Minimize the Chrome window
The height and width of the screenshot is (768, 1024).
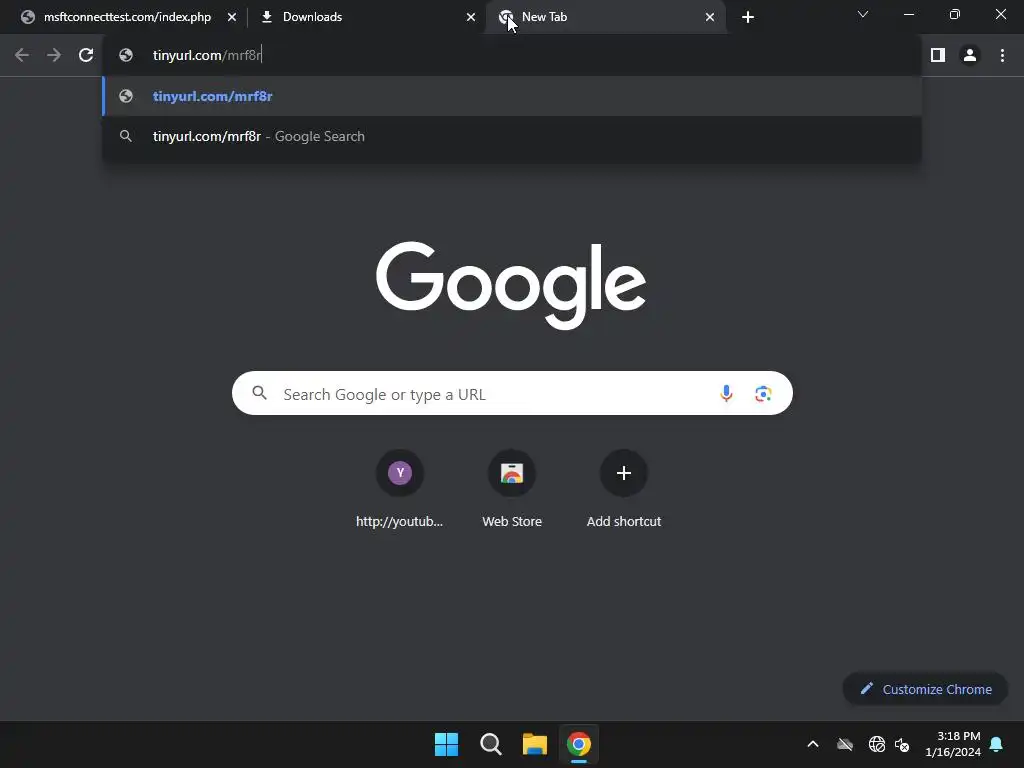(908, 14)
